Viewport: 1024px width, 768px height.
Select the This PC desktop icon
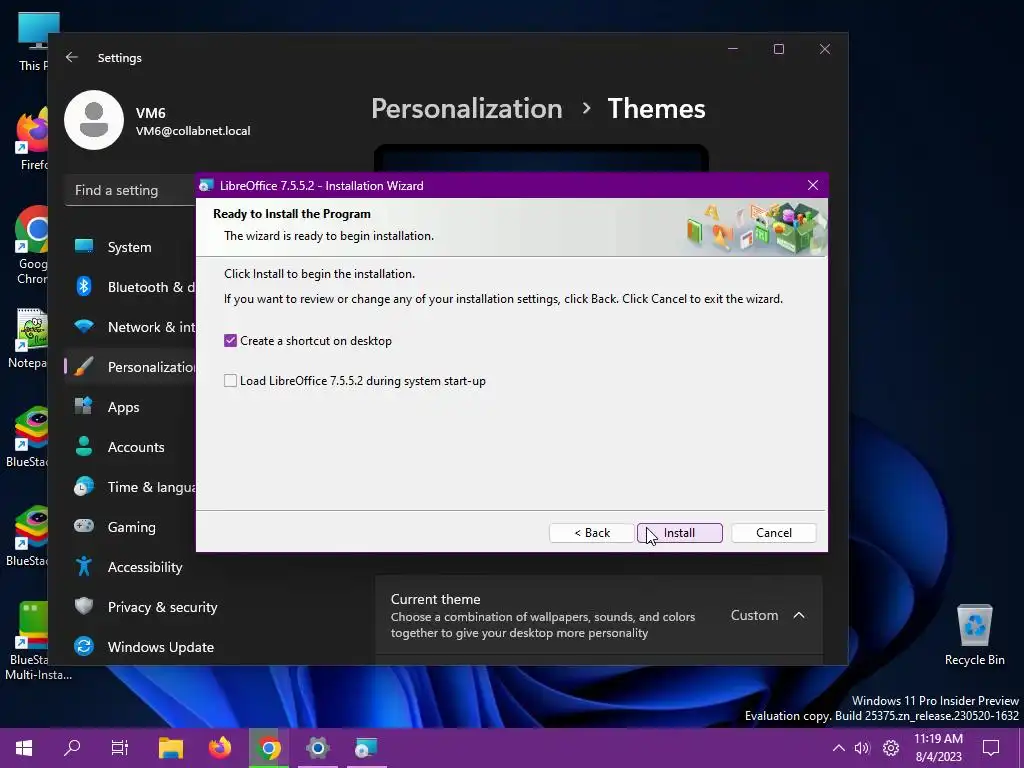(33, 40)
